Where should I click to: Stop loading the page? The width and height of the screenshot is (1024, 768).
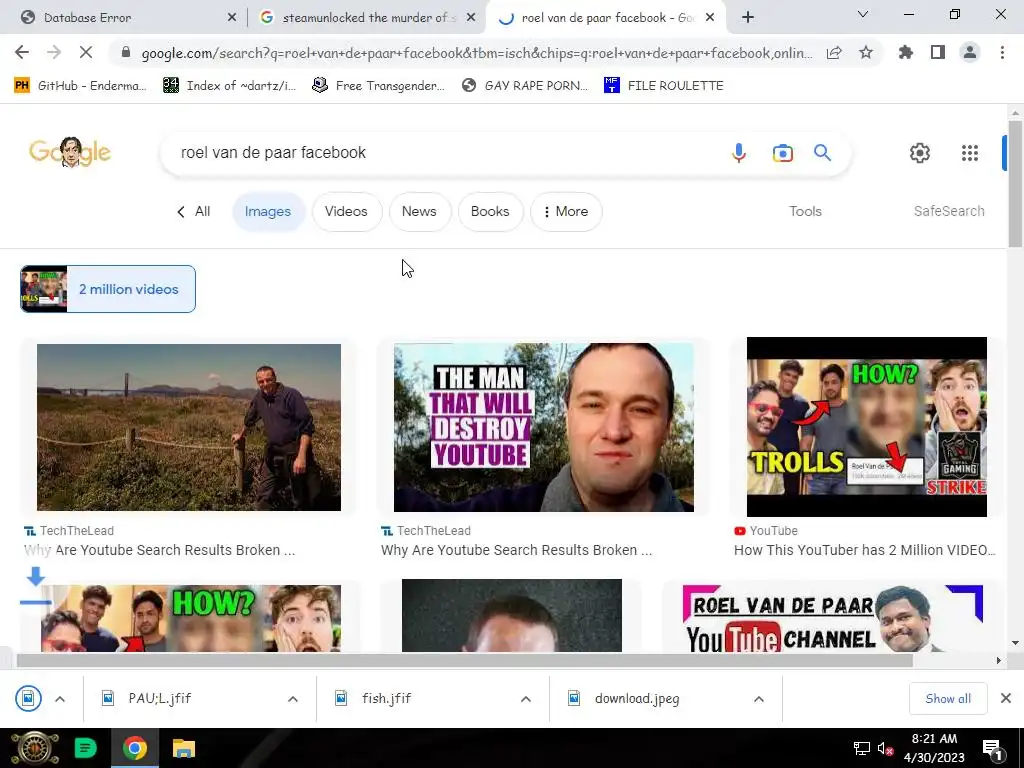click(86, 53)
